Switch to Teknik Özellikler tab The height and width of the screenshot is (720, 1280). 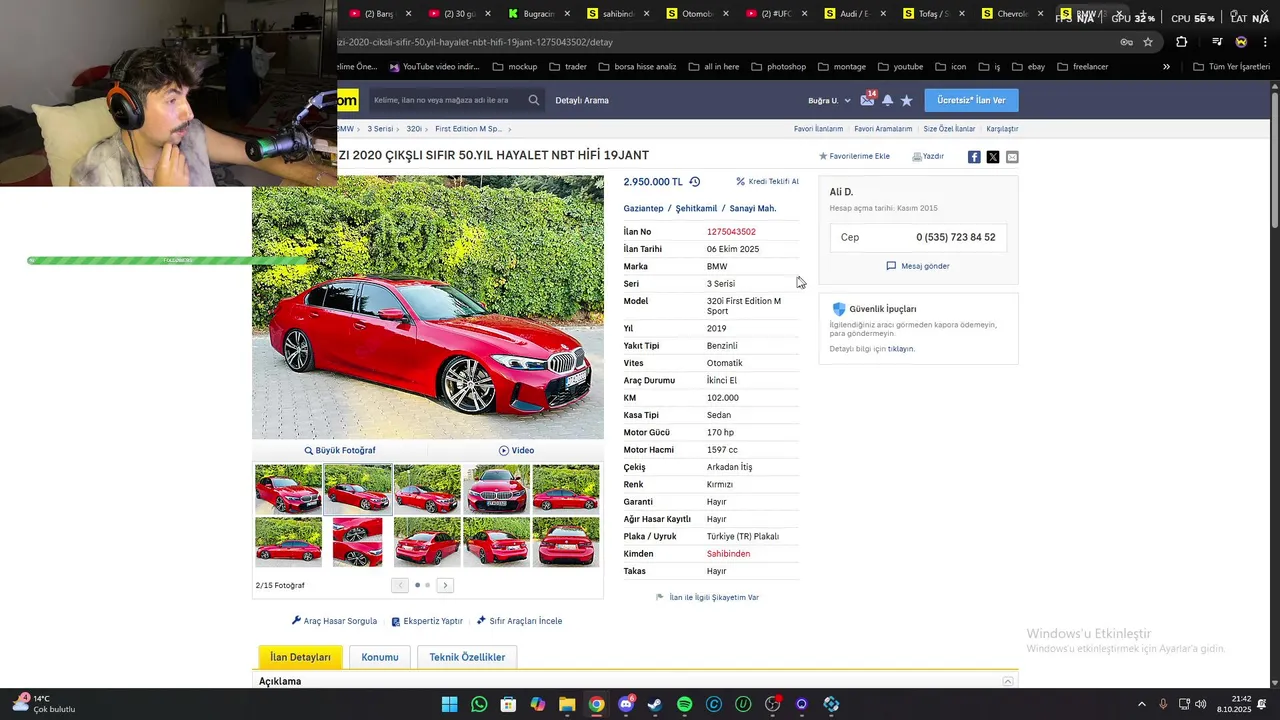point(467,657)
